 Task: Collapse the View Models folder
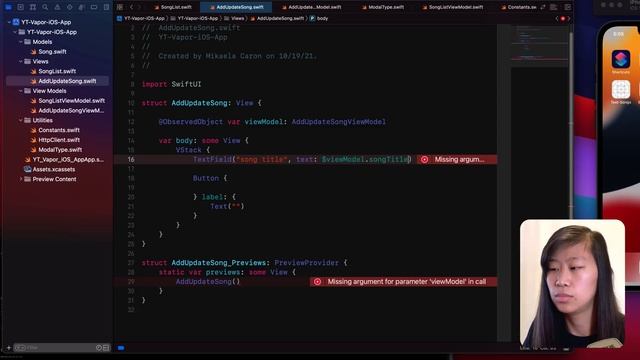21,91
